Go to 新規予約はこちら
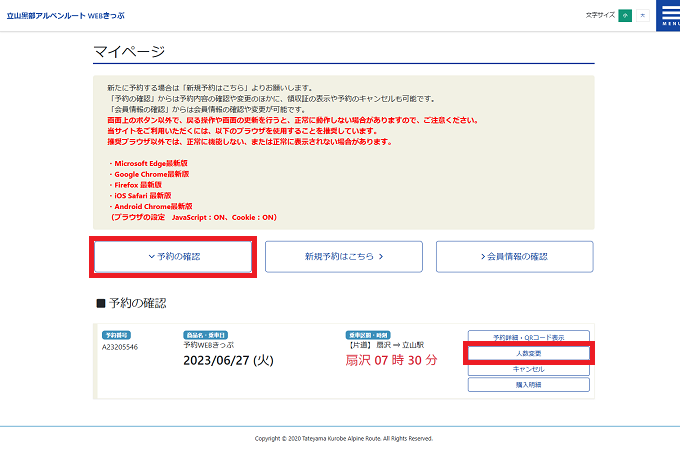This screenshot has height=449, width=680. (344, 257)
